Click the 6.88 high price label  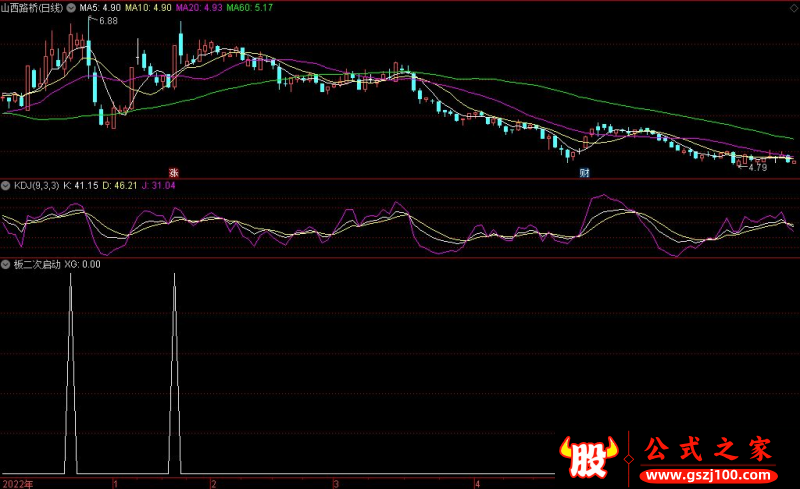click(107, 21)
